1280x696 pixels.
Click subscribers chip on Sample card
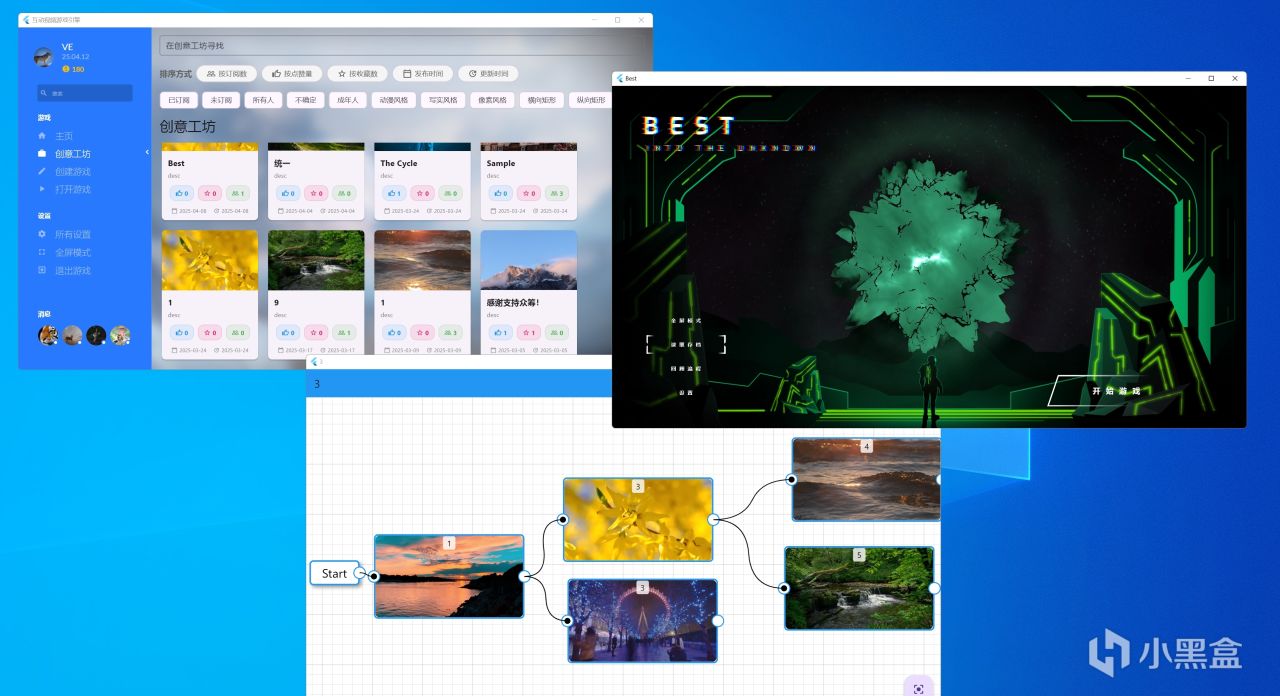[557, 193]
